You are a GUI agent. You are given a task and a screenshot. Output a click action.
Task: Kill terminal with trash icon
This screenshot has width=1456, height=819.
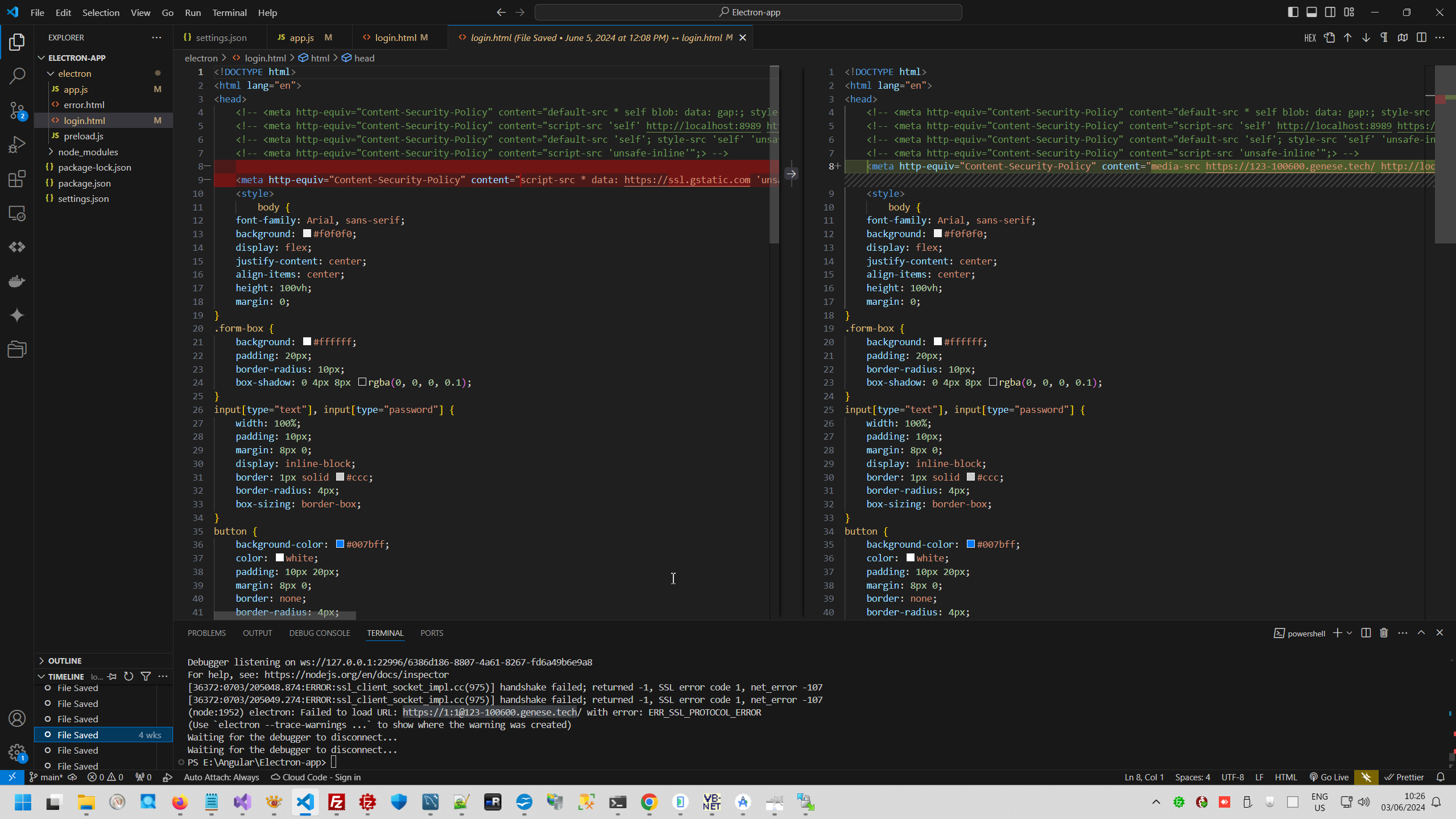coord(1384,633)
